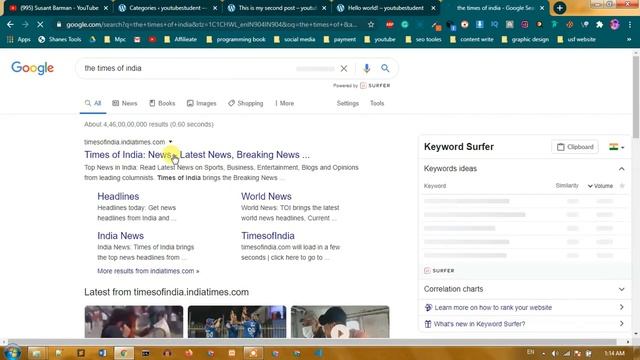Stop page loading with the X button
This screenshot has height=360, width=640.
40,24
